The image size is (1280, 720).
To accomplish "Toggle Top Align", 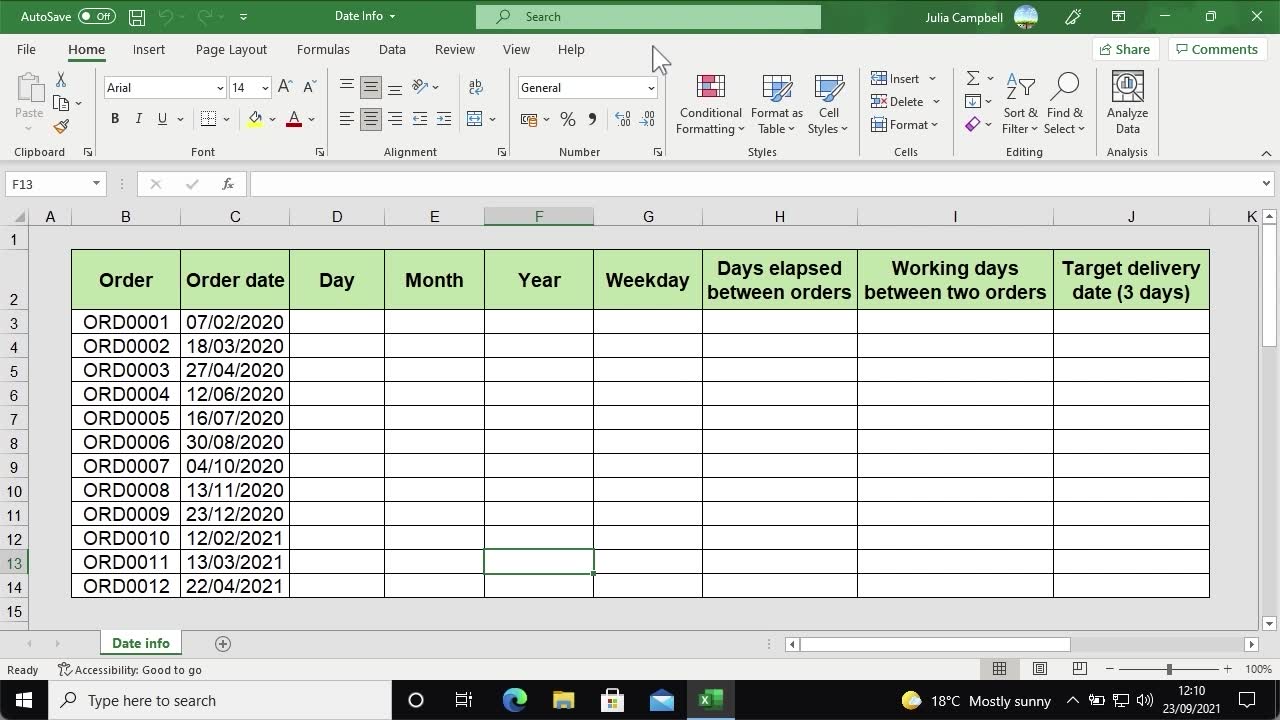I will point(347,87).
